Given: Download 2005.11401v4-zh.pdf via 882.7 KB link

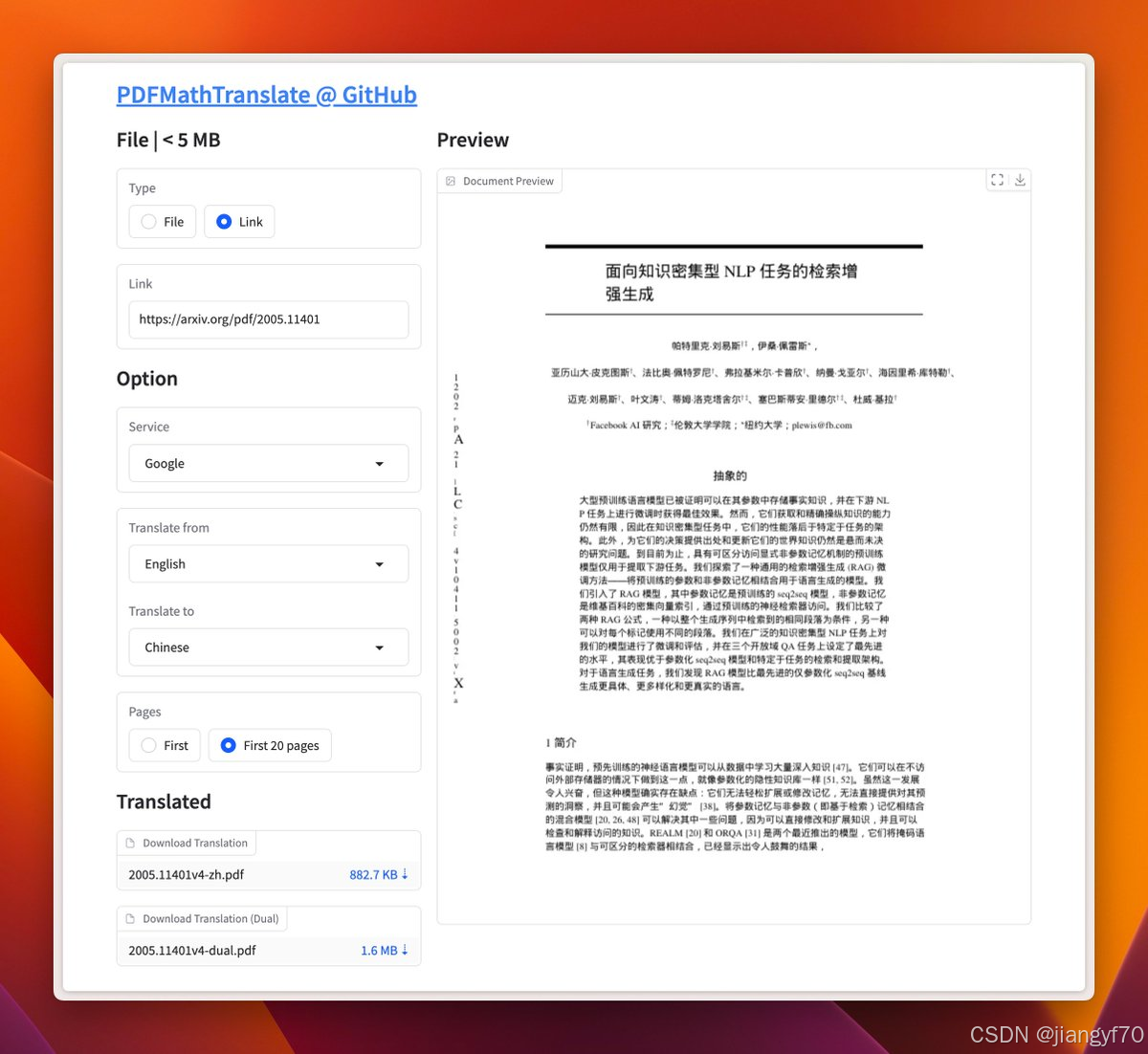Looking at the screenshot, I should click(379, 874).
